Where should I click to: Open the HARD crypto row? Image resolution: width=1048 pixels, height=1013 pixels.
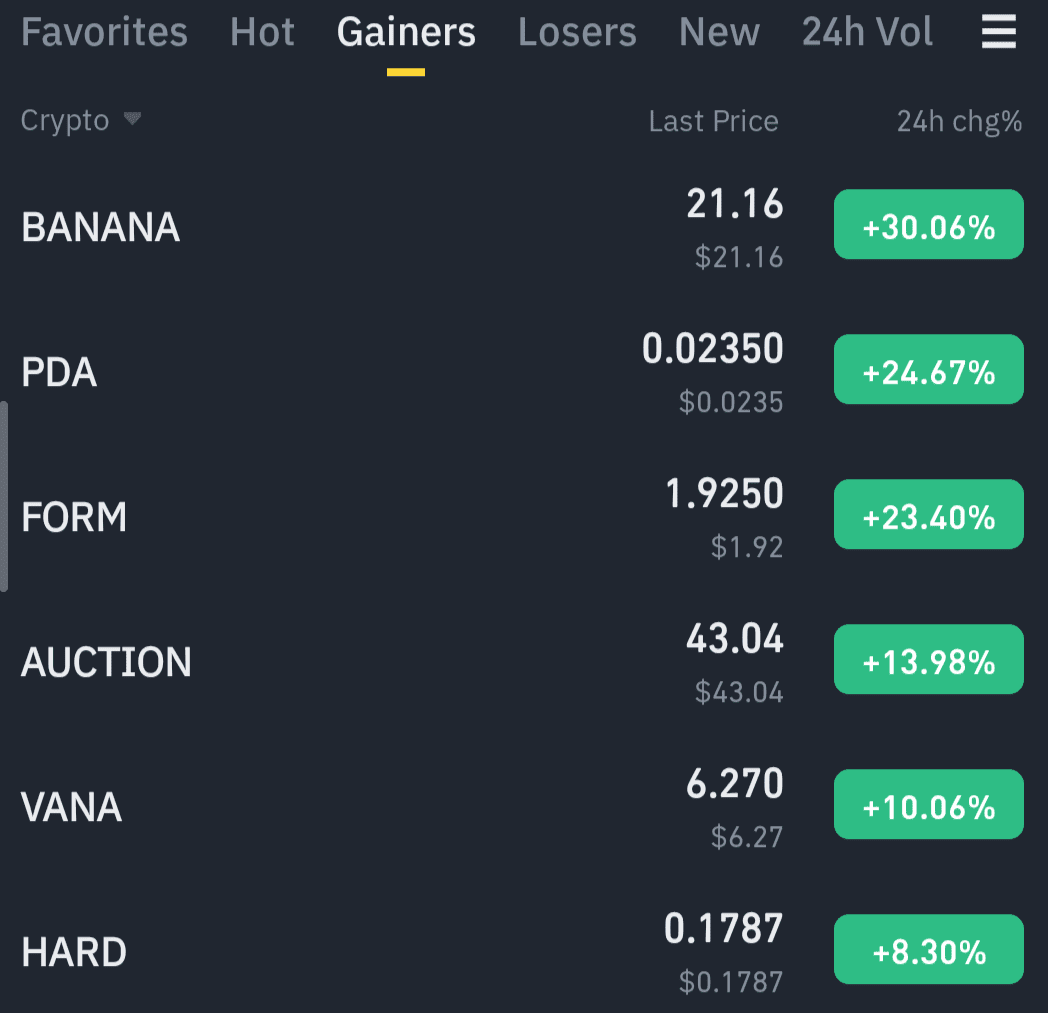pos(524,952)
